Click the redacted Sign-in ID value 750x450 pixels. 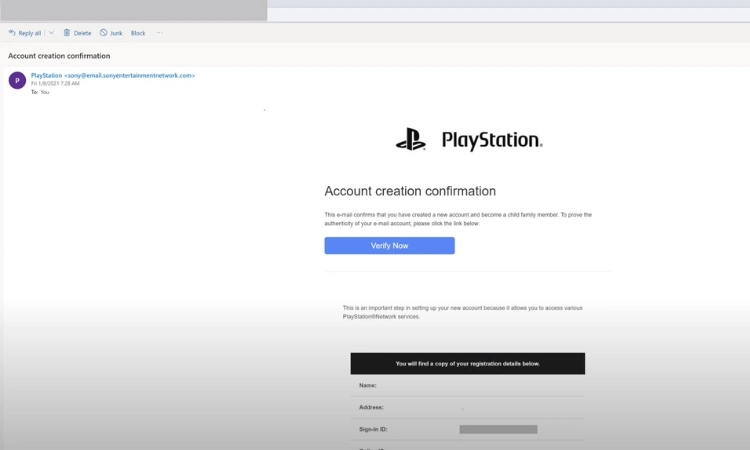(x=498, y=429)
